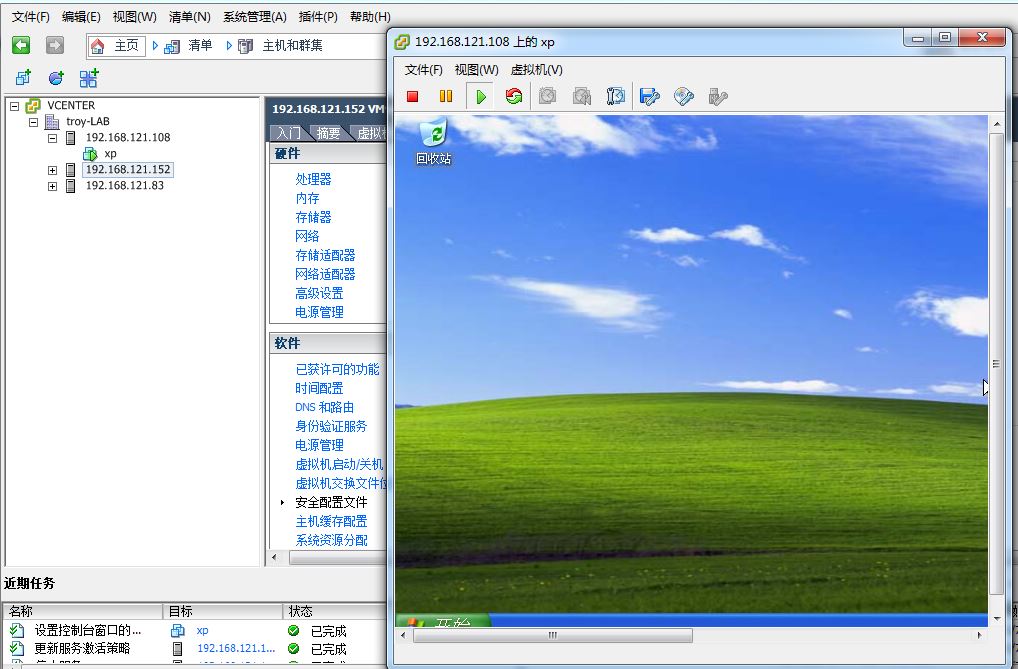The height and width of the screenshot is (669, 1018).
Task: Click the globe-style toolbar icon under navigation
Action: 56,79
